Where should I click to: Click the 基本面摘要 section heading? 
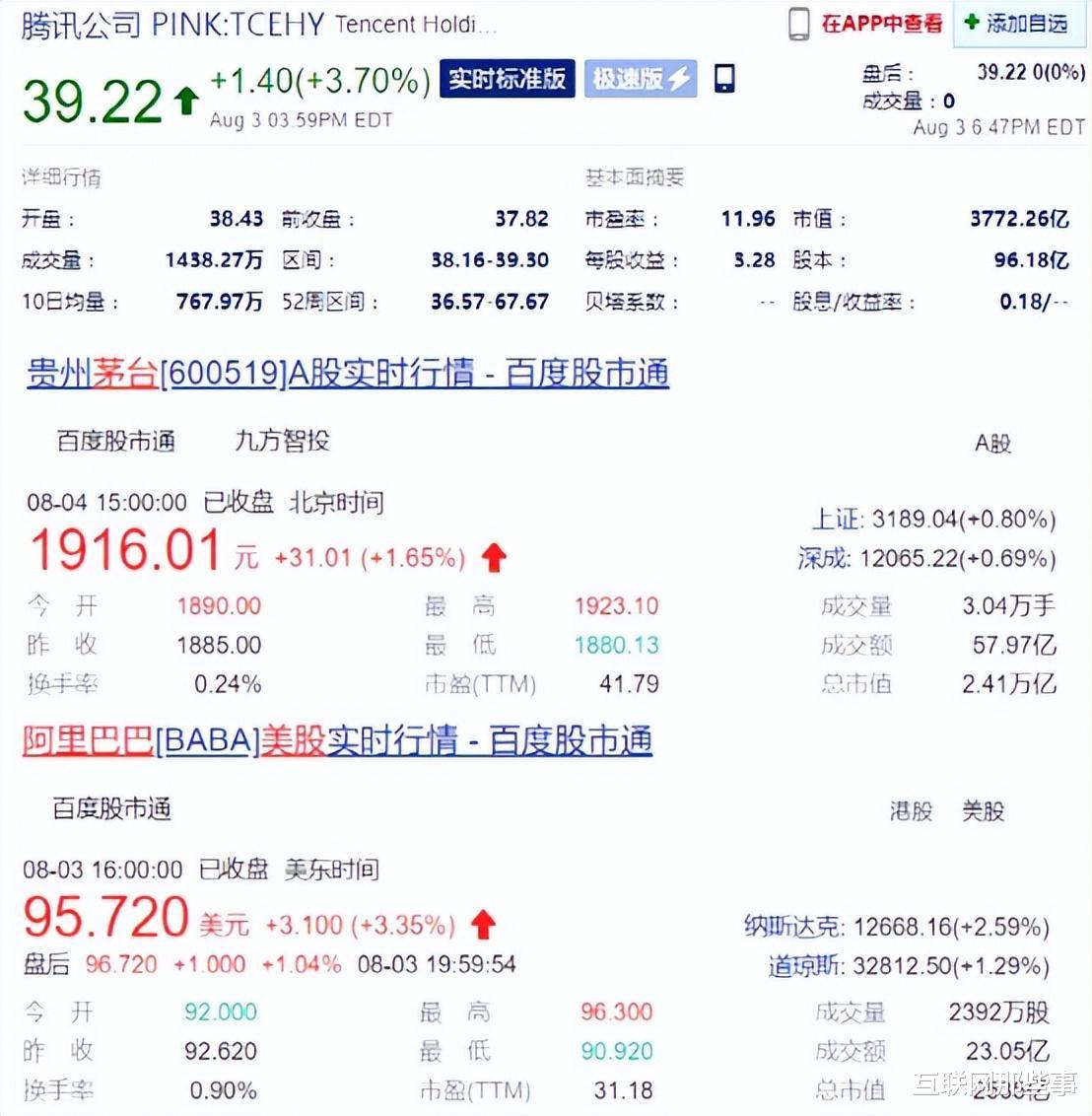[x=635, y=177]
